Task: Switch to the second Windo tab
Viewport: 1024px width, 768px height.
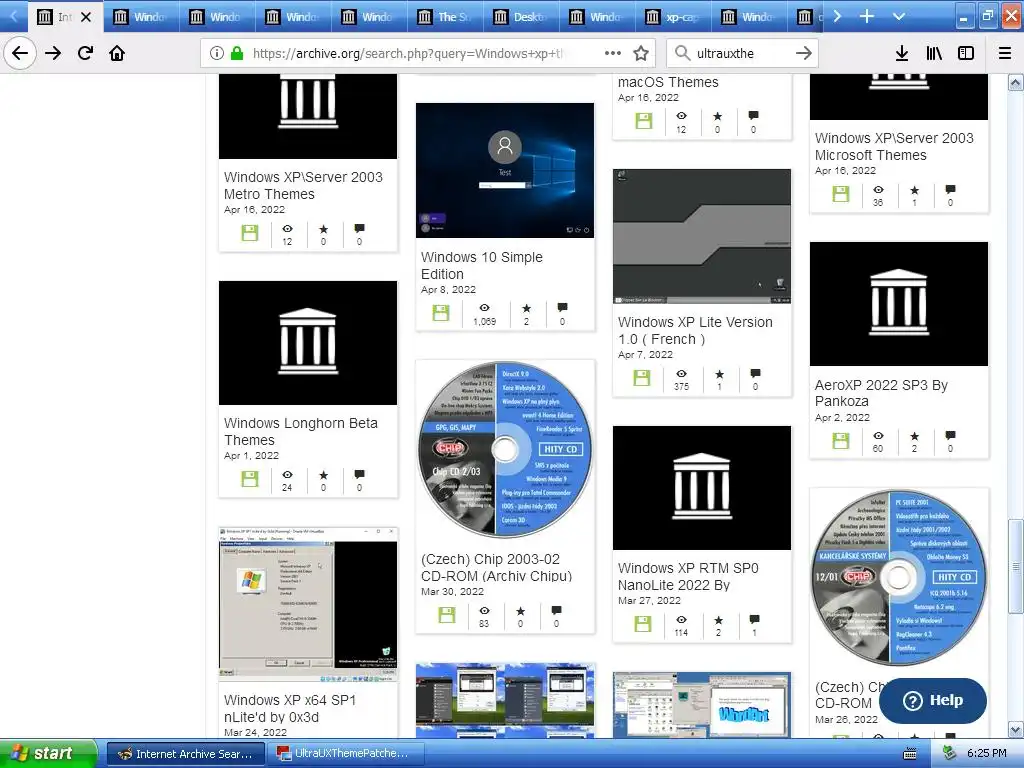Action: [217, 17]
